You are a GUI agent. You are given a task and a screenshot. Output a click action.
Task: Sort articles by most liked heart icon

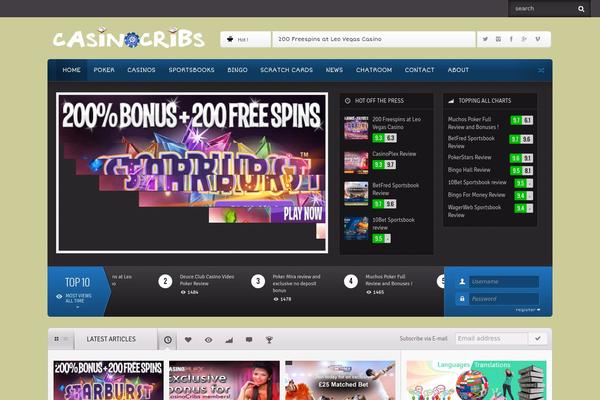pyautogui.click(x=188, y=340)
